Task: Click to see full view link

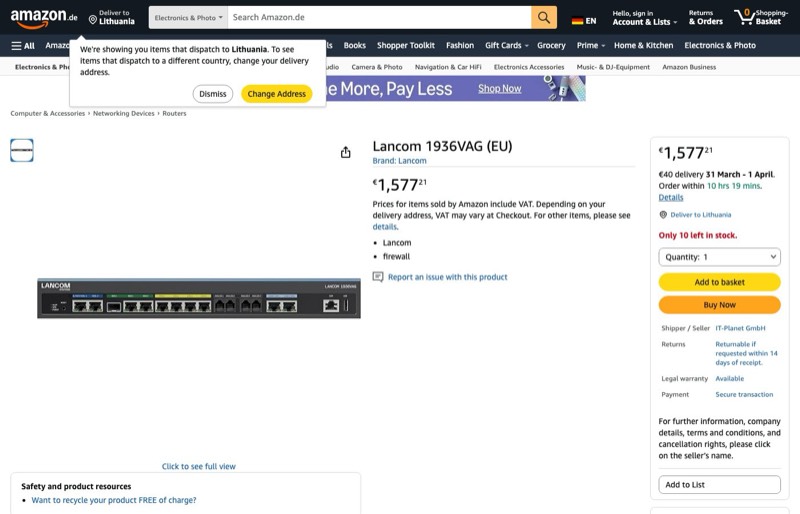Action: coord(198,467)
